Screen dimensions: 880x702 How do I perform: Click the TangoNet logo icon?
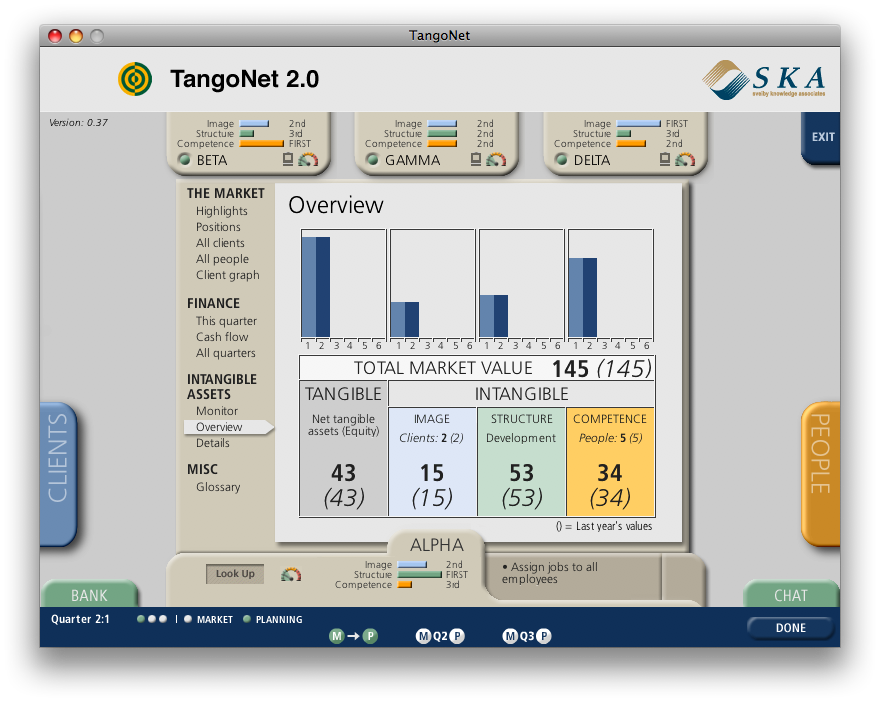pyautogui.click(x=135, y=78)
